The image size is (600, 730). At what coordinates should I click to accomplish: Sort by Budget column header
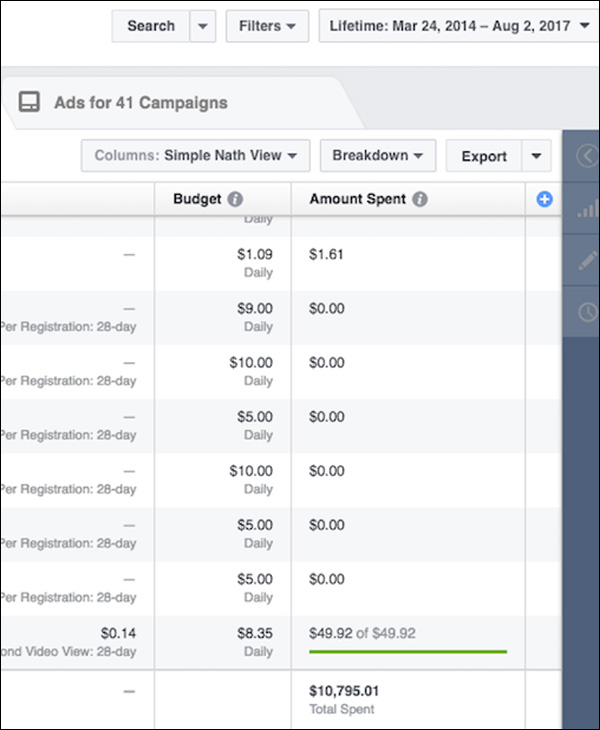coord(223,199)
